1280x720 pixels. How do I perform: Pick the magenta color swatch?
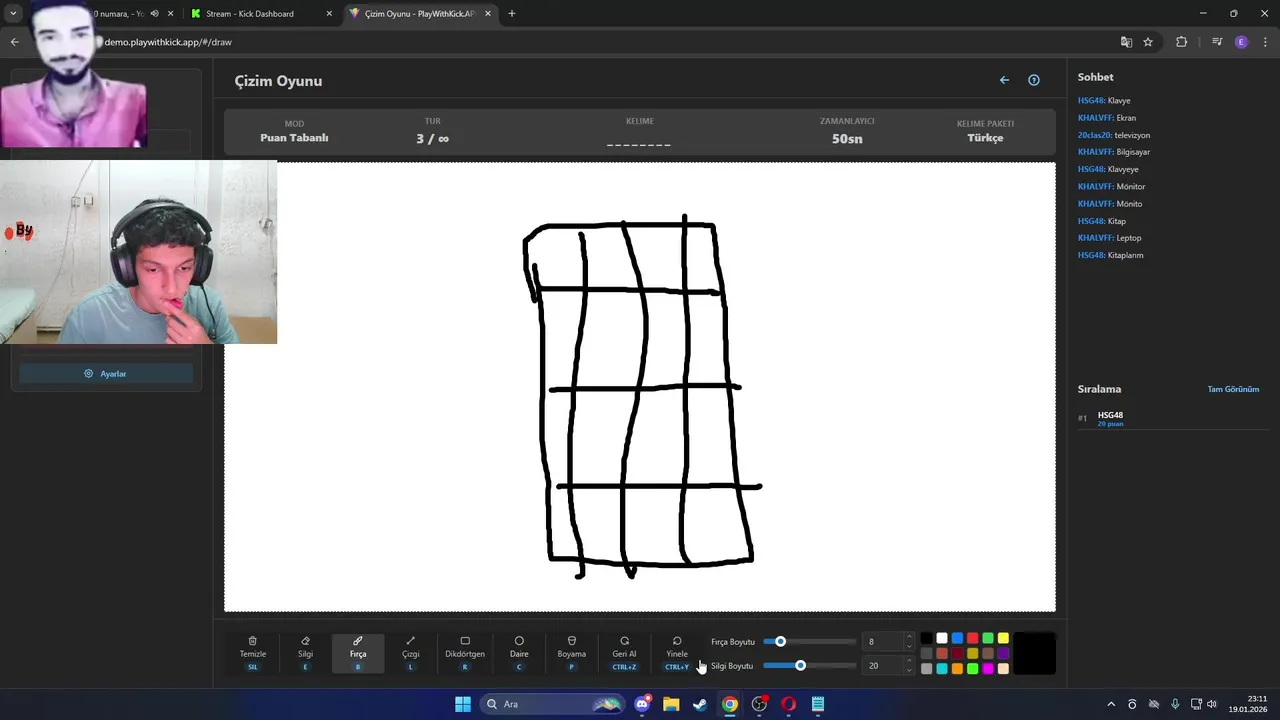click(988, 668)
